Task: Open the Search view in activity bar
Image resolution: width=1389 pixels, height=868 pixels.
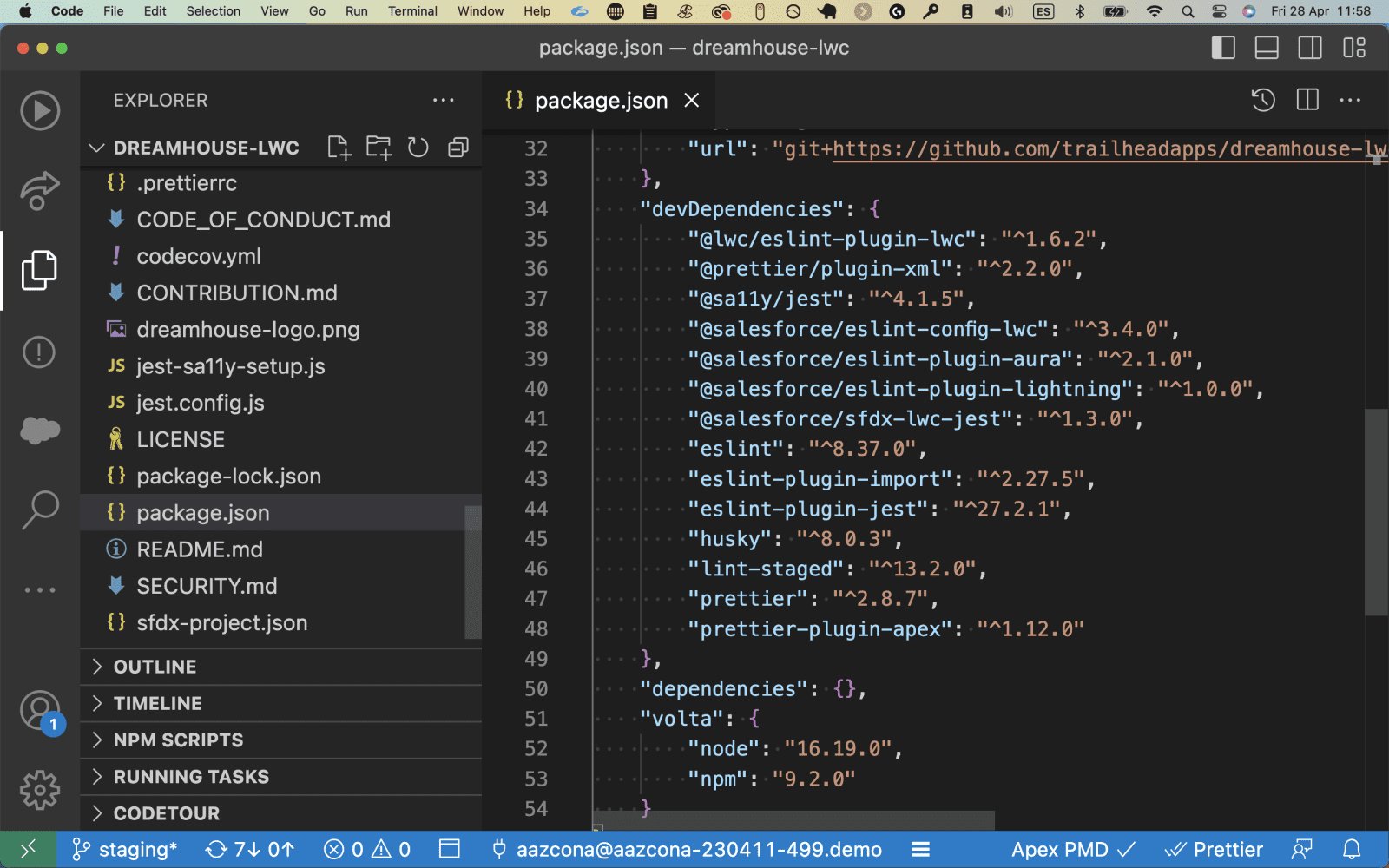Action: click(40, 510)
